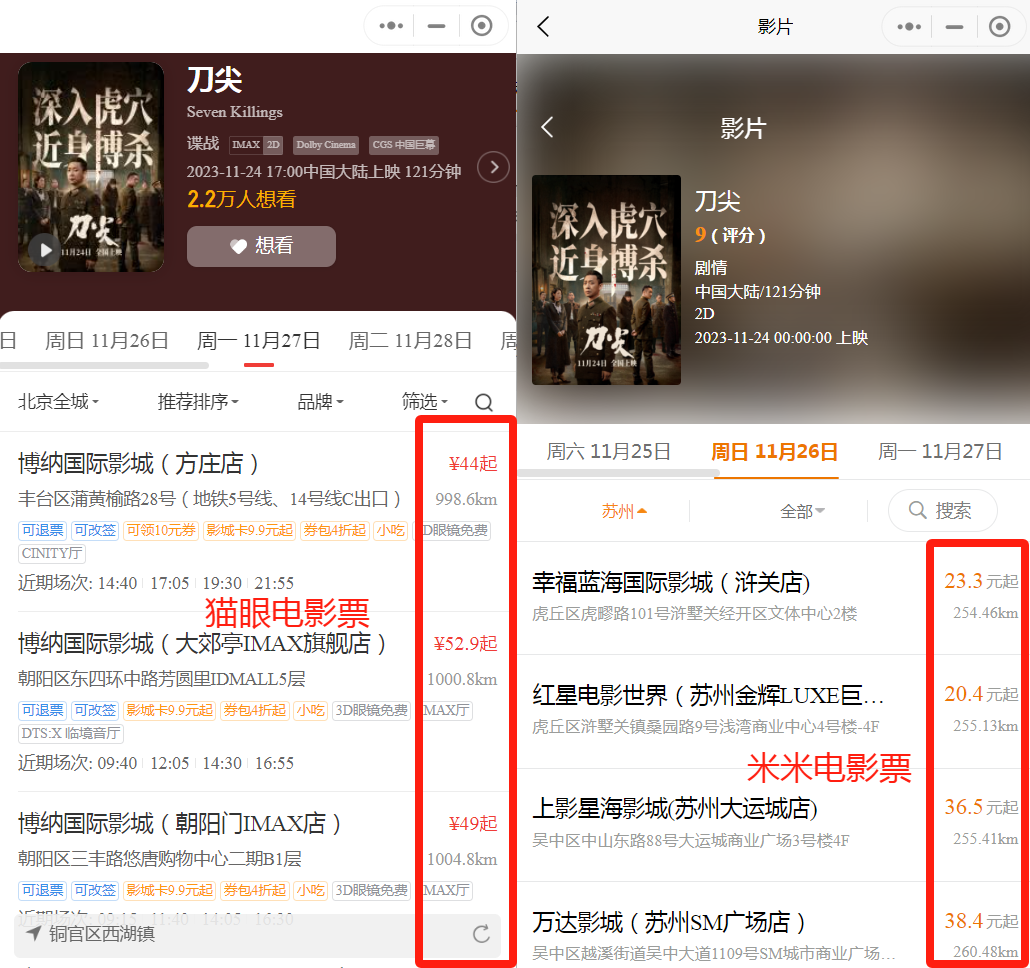
Task: Open the 苏州 city selector
Action: (624, 511)
